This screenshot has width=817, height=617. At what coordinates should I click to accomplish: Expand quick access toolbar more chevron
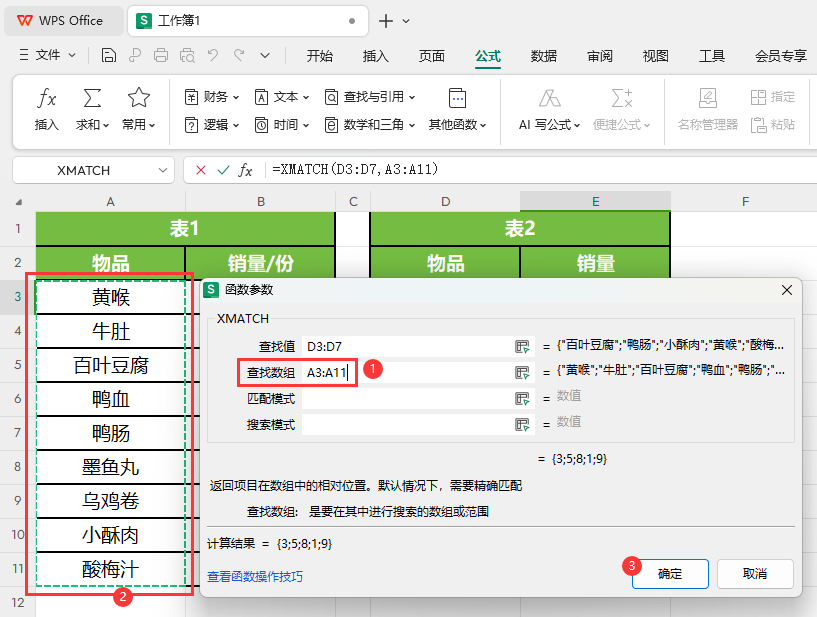pos(265,55)
